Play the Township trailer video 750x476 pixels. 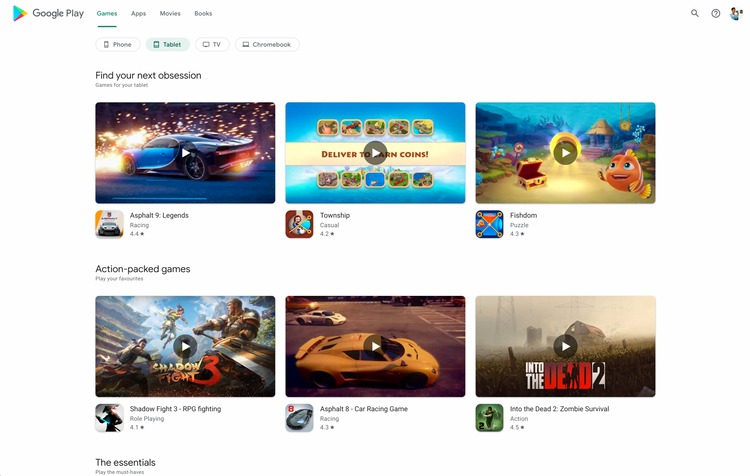tap(375, 153)
